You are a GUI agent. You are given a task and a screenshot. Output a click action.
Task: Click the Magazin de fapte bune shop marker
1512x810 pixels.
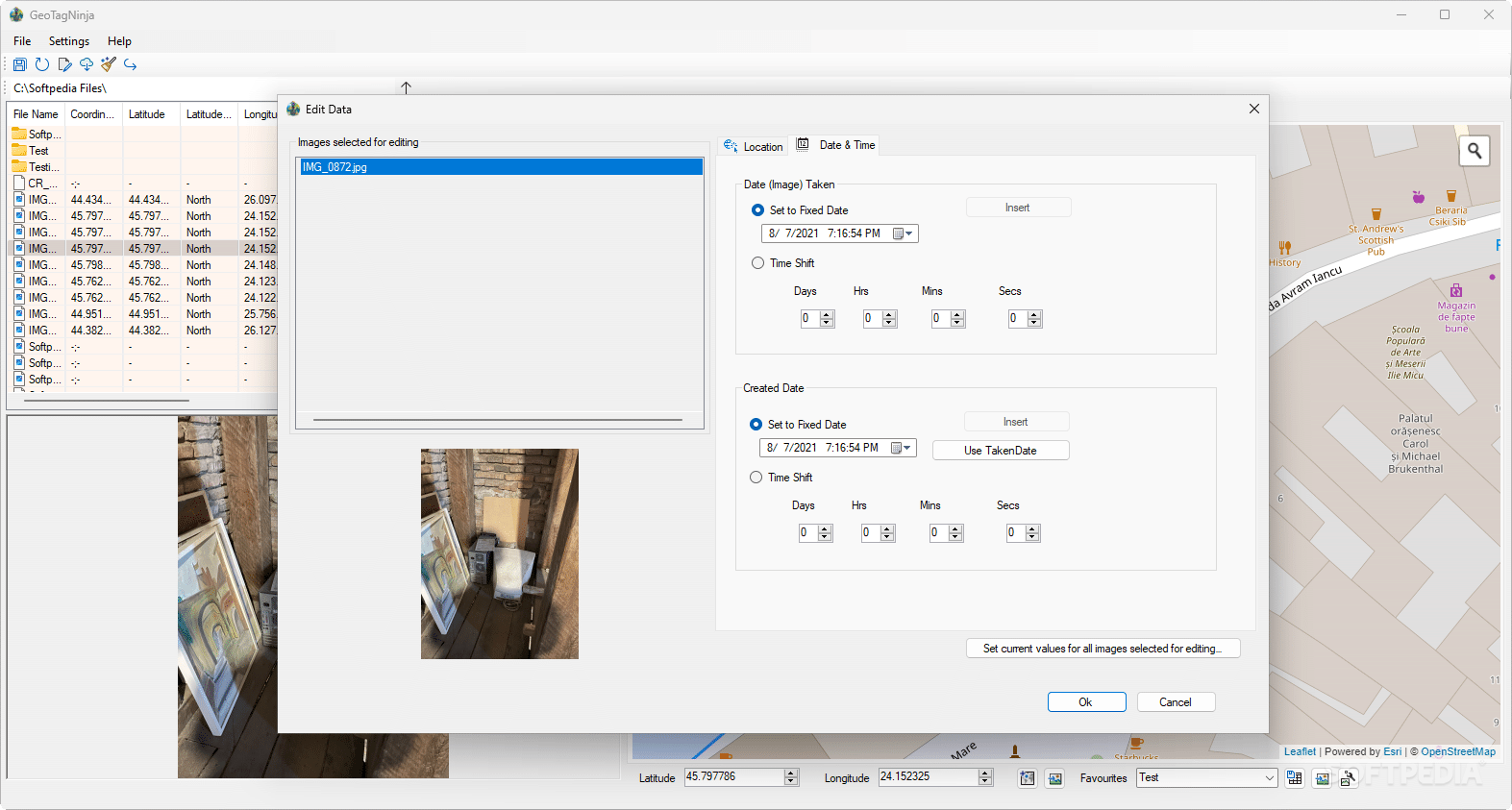(1456, 291)
